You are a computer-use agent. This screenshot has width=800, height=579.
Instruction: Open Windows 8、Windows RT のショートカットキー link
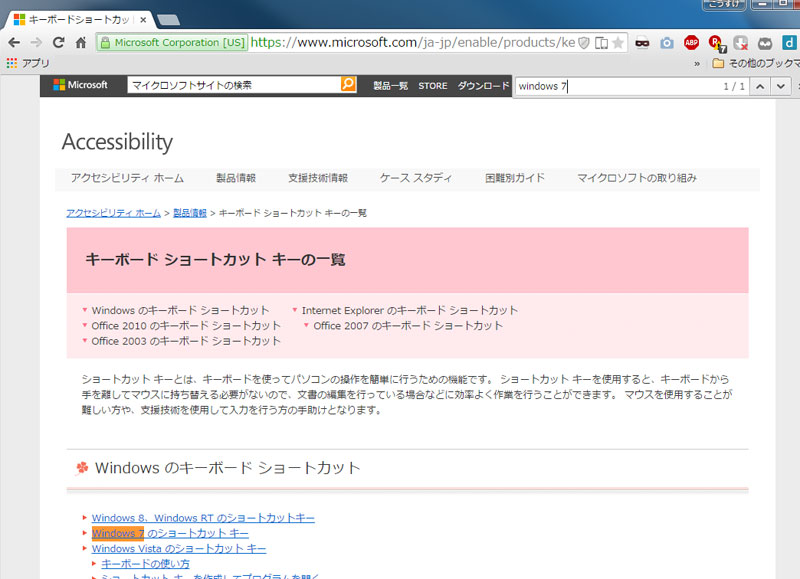click(x=203, y=518)
